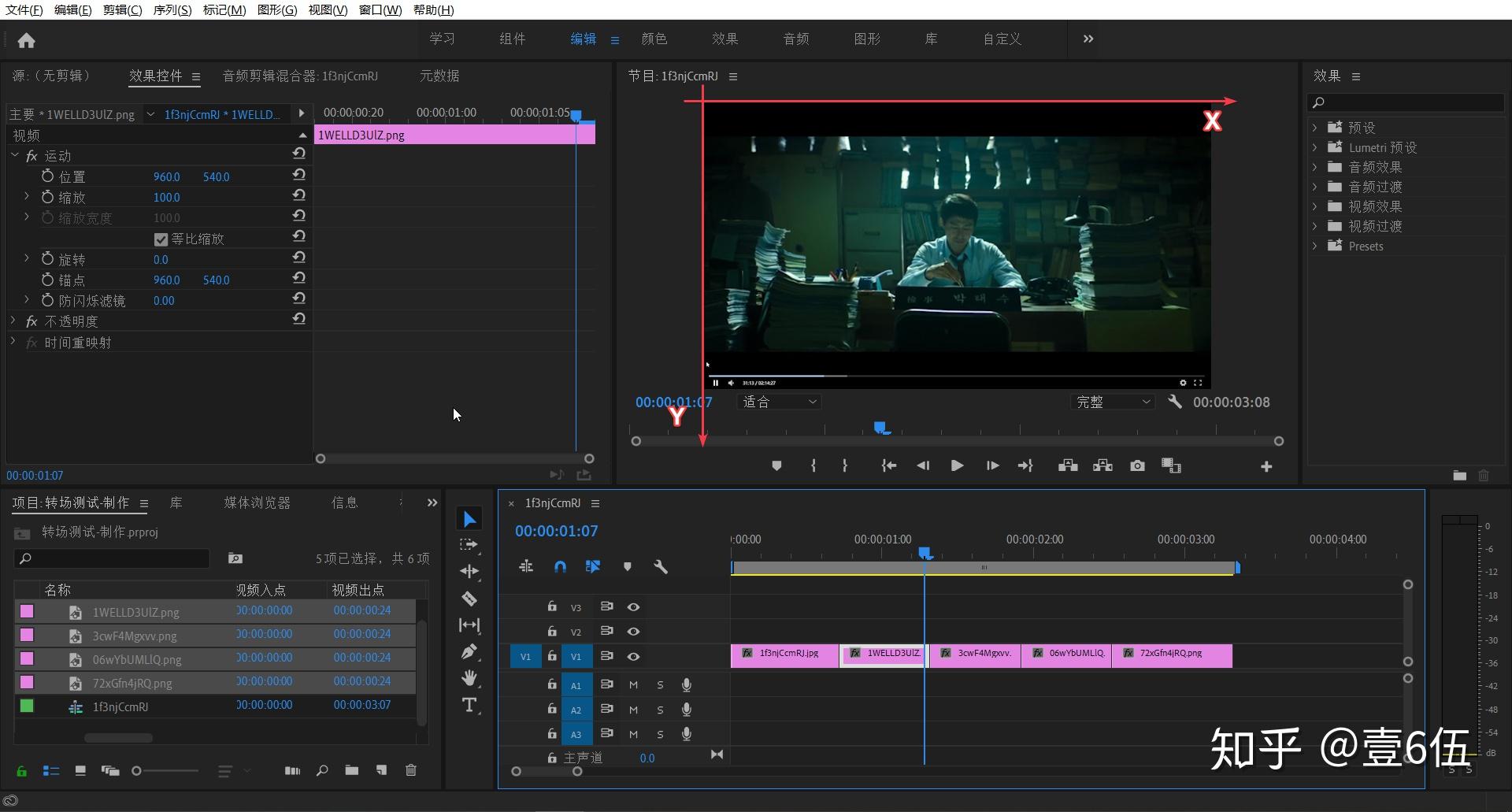The image size is (1512, 812).
Task: Reset the Position parameter
Action: (x=299, y=175)
